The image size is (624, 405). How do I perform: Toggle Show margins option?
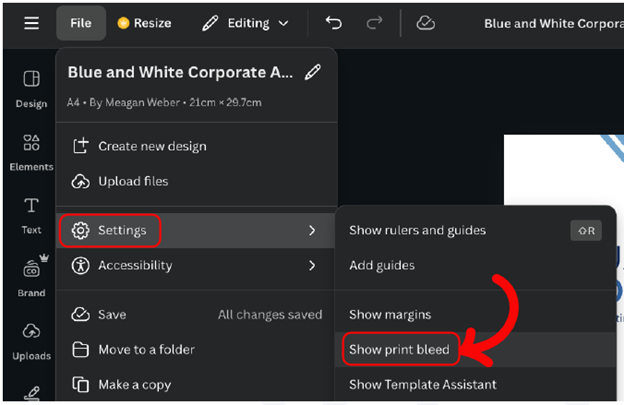[x=391, y=315]
